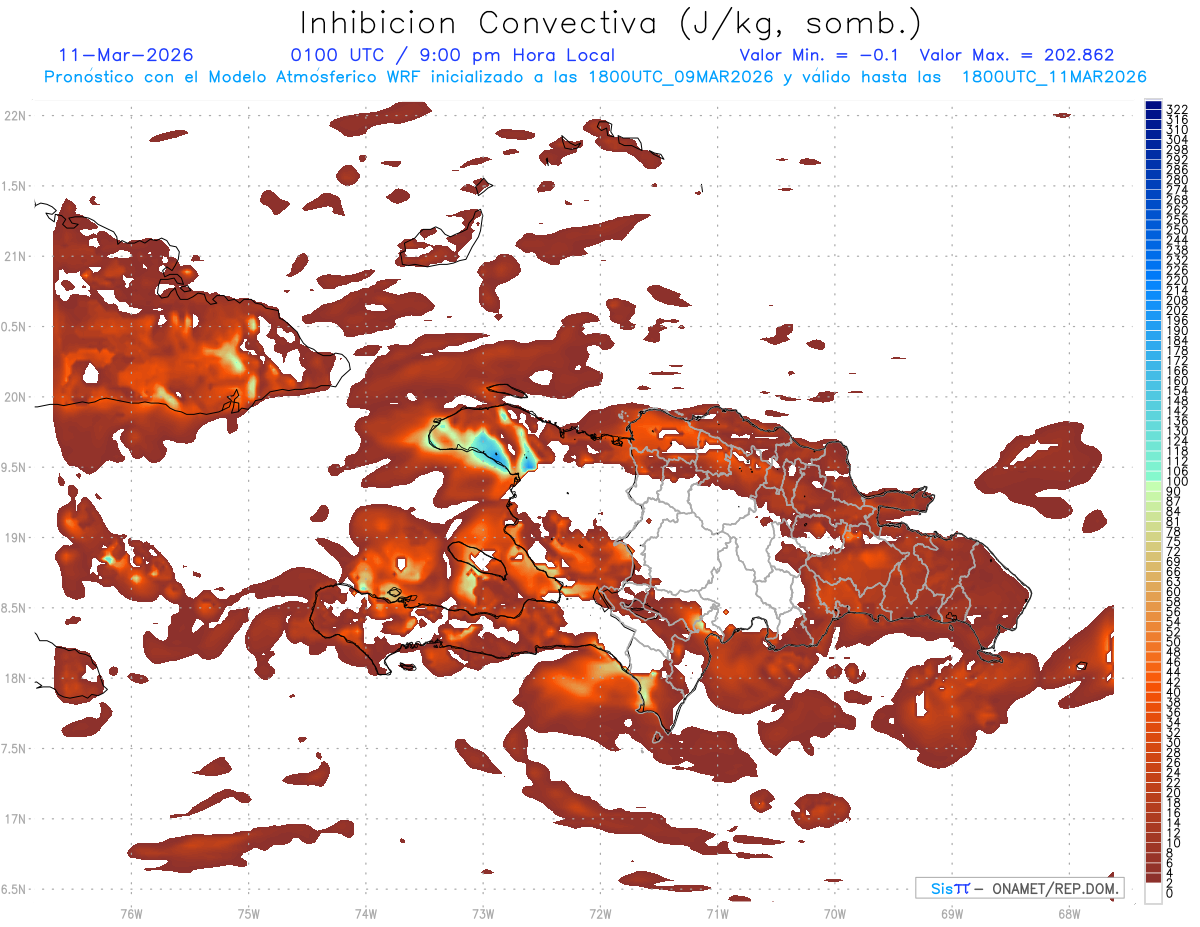Click the "19N" latitude axis label
The width and height of the screenshot is (1200, 927).
pyautogui.click(x=15, y=538)
